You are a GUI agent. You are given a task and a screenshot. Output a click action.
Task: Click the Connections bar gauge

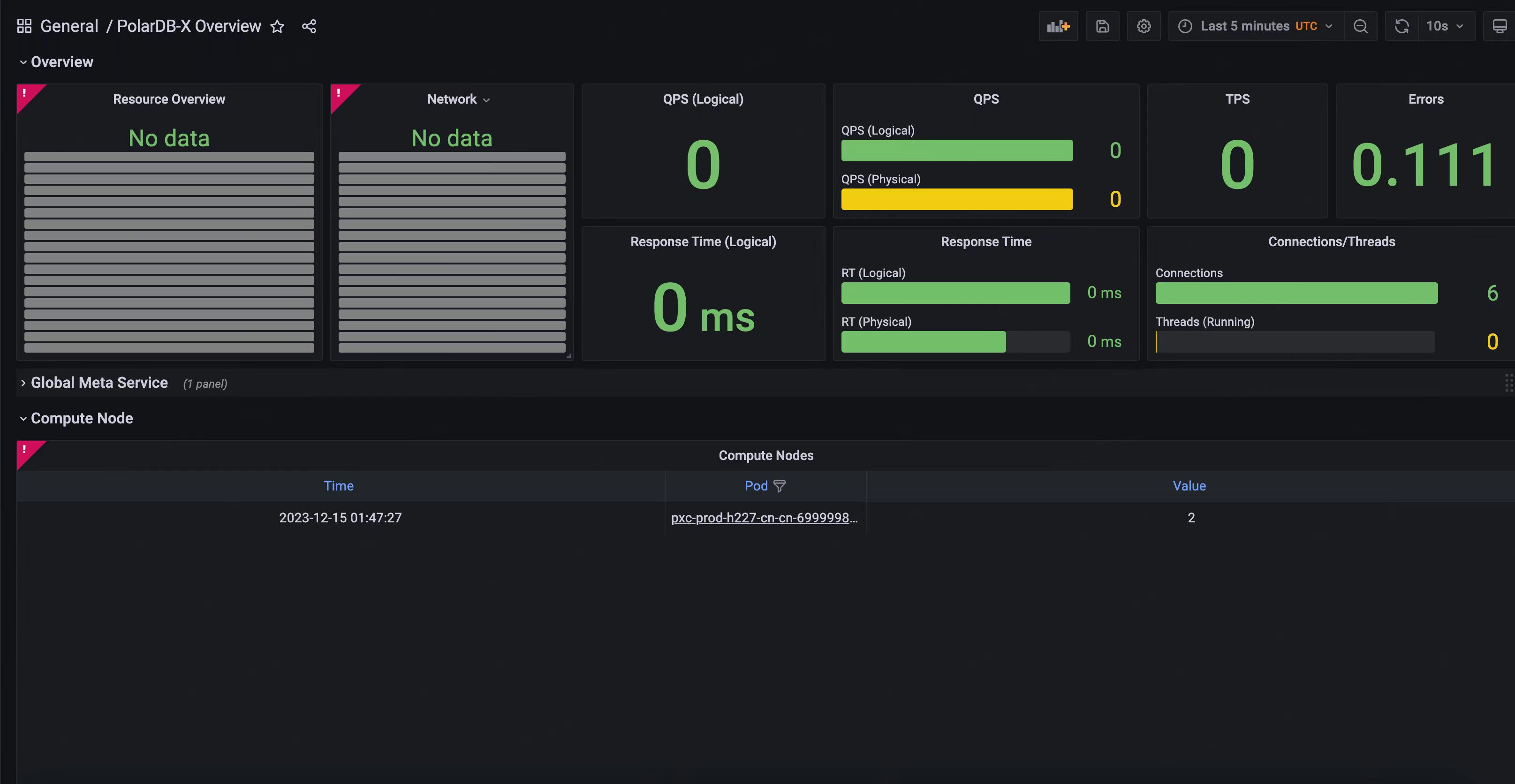click(x=1296, y=293)
